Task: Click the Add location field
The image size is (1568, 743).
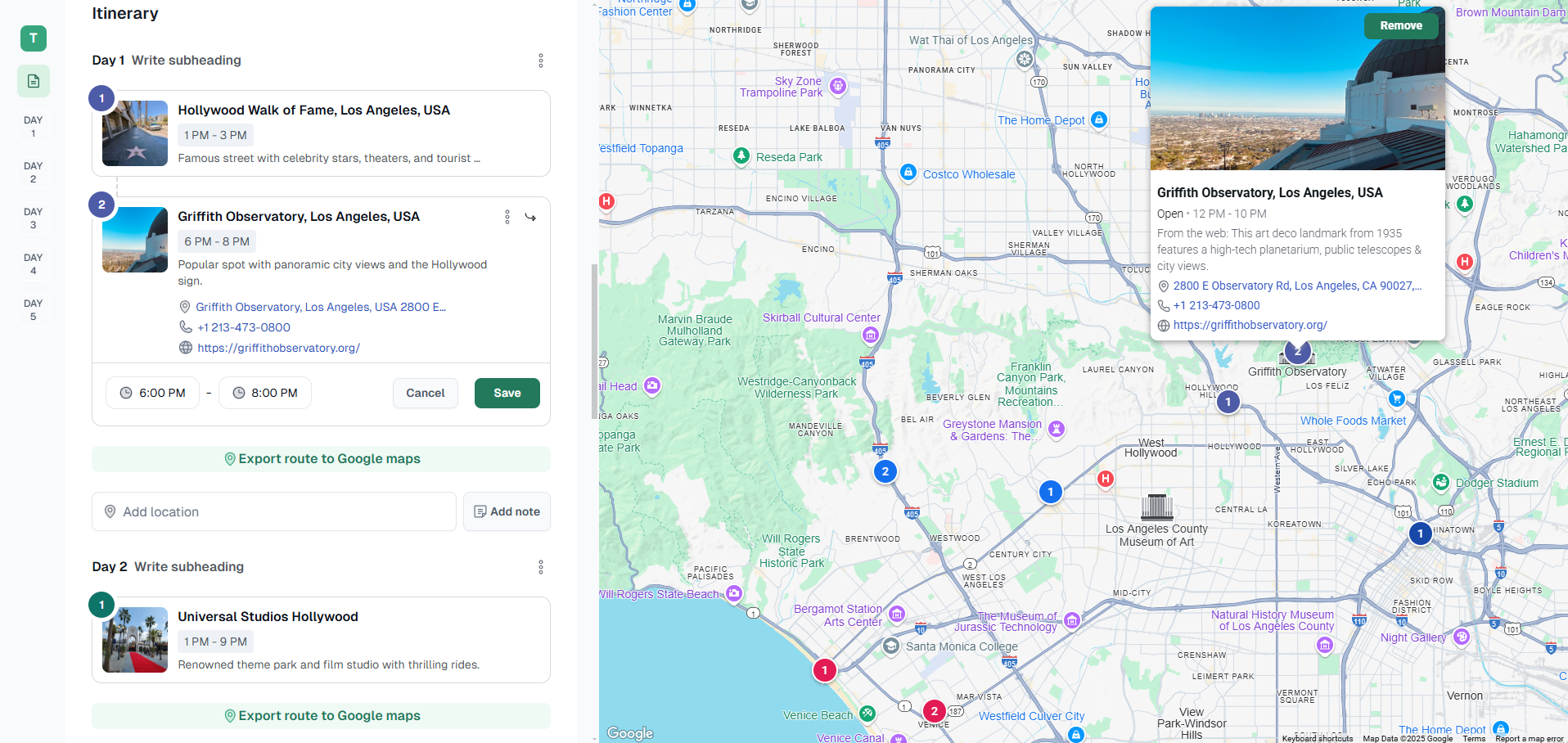Action: tap(273, 511)
